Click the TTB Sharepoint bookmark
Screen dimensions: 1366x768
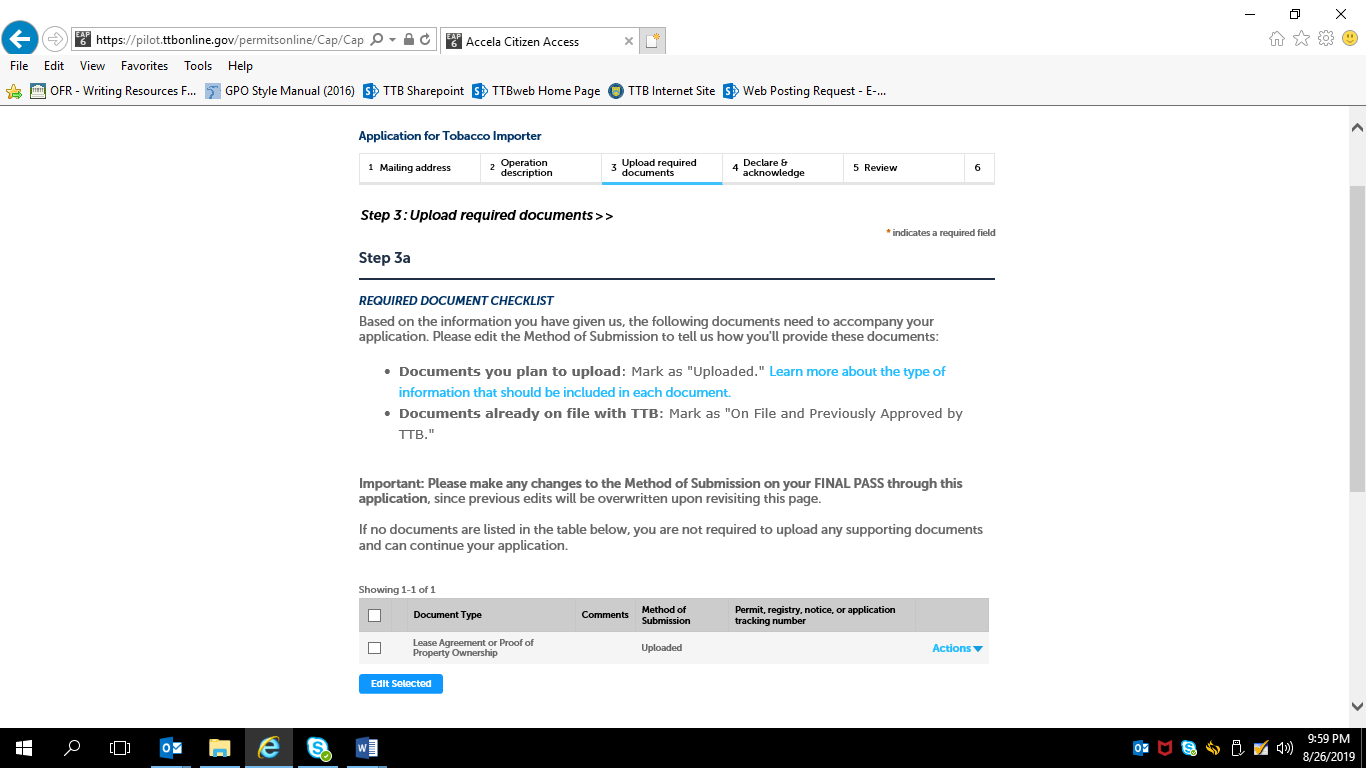pyautogui.click(x=413, y=91)
